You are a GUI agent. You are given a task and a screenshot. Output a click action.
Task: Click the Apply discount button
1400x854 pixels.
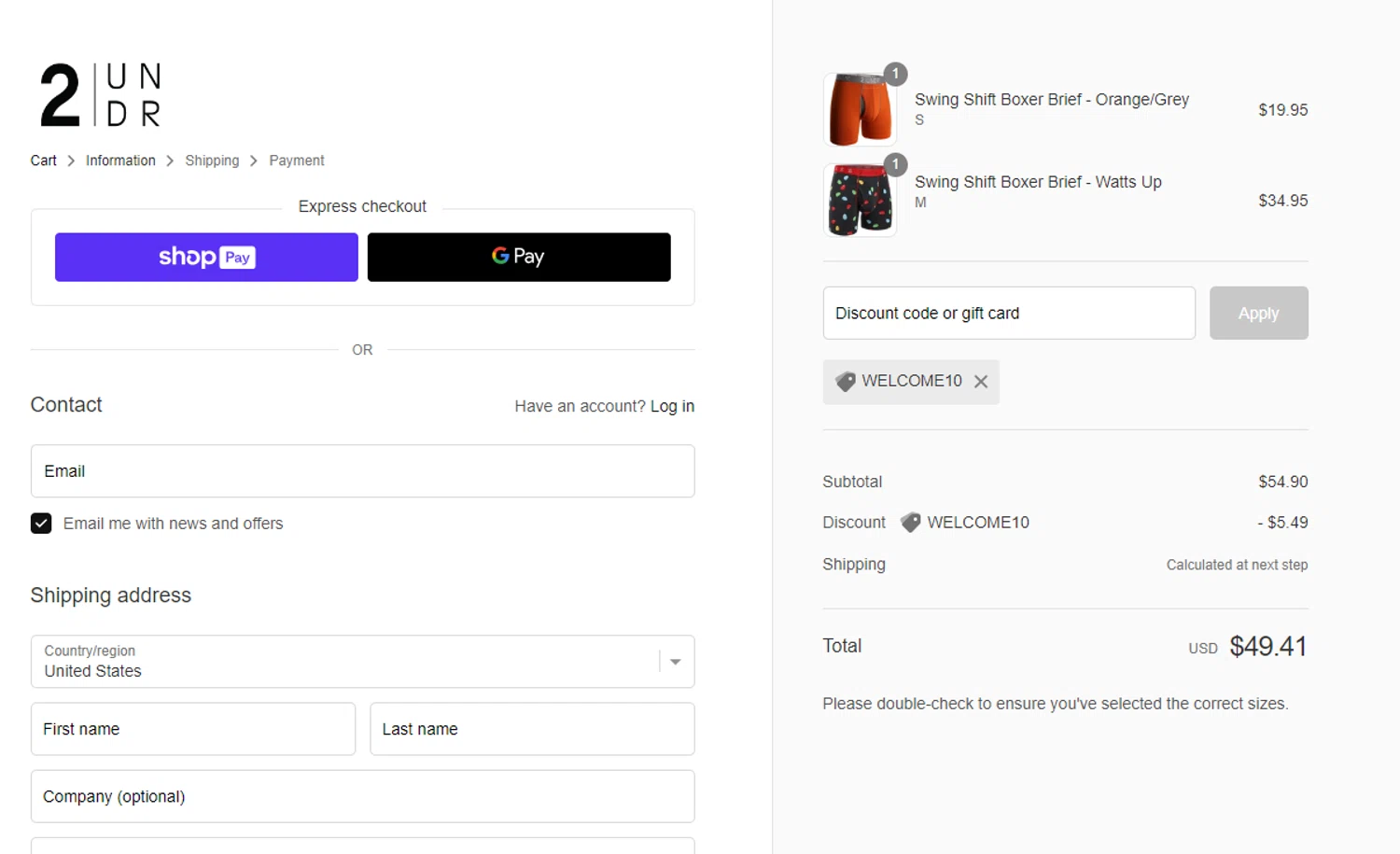tap(1258, 313)
